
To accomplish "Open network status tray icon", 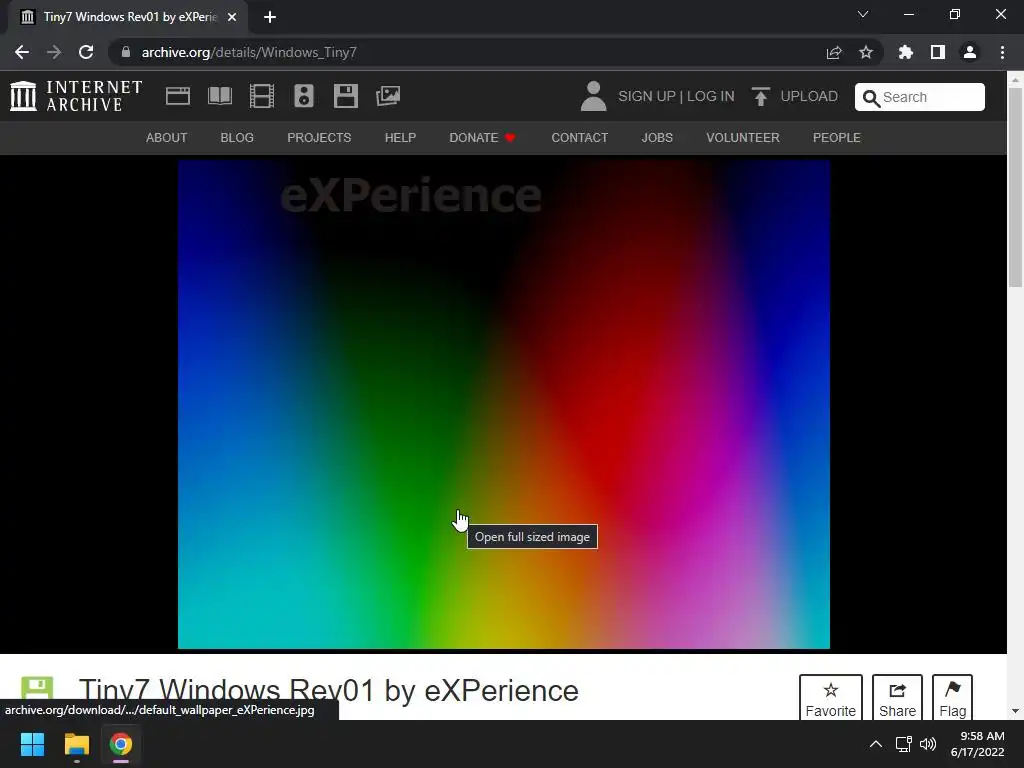I will pos(903,744).
